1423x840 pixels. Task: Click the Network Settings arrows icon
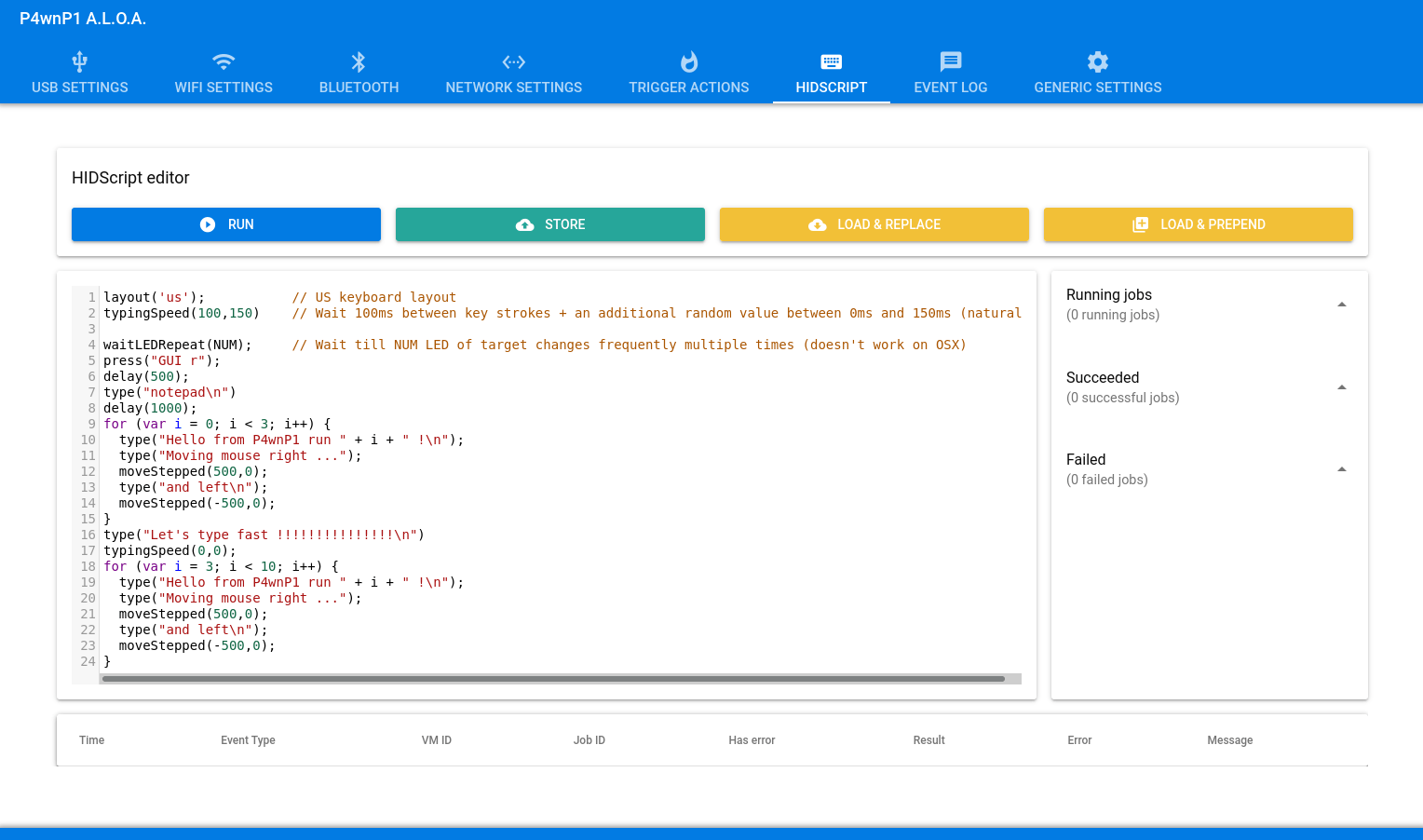[513, 62]
